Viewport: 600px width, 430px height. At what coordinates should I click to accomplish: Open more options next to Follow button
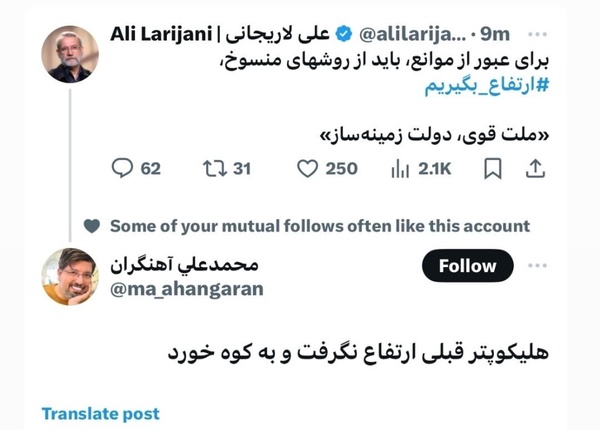tap(538, 265)
